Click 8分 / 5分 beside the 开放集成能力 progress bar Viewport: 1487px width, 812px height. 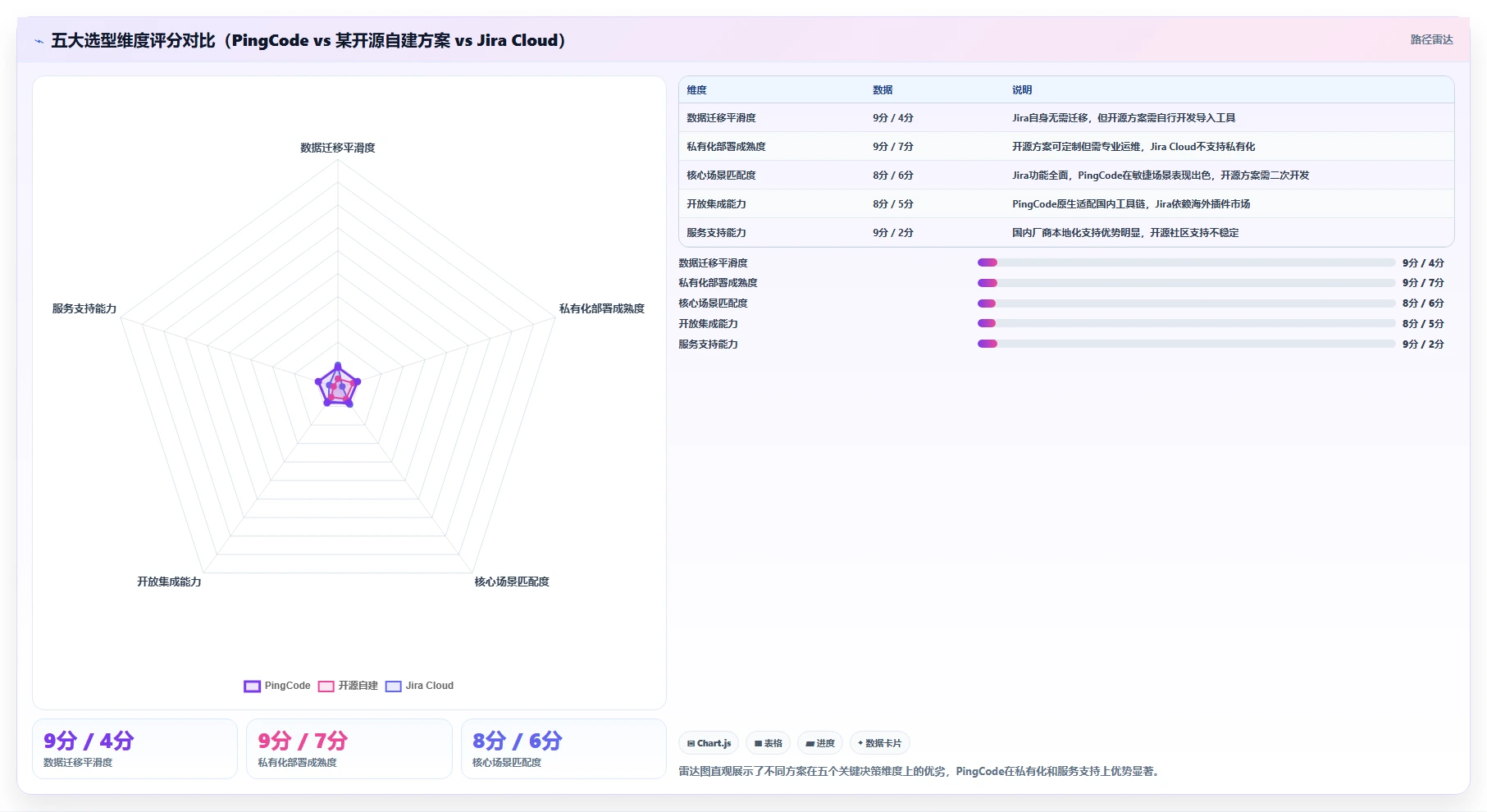point(1423,323)
